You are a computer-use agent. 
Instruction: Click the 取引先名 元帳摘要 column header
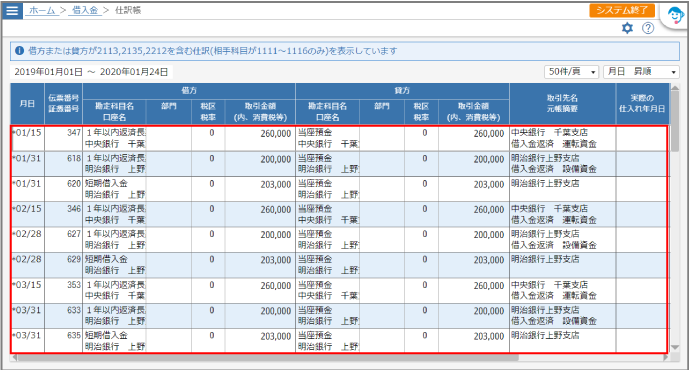[x=562, y=104]
